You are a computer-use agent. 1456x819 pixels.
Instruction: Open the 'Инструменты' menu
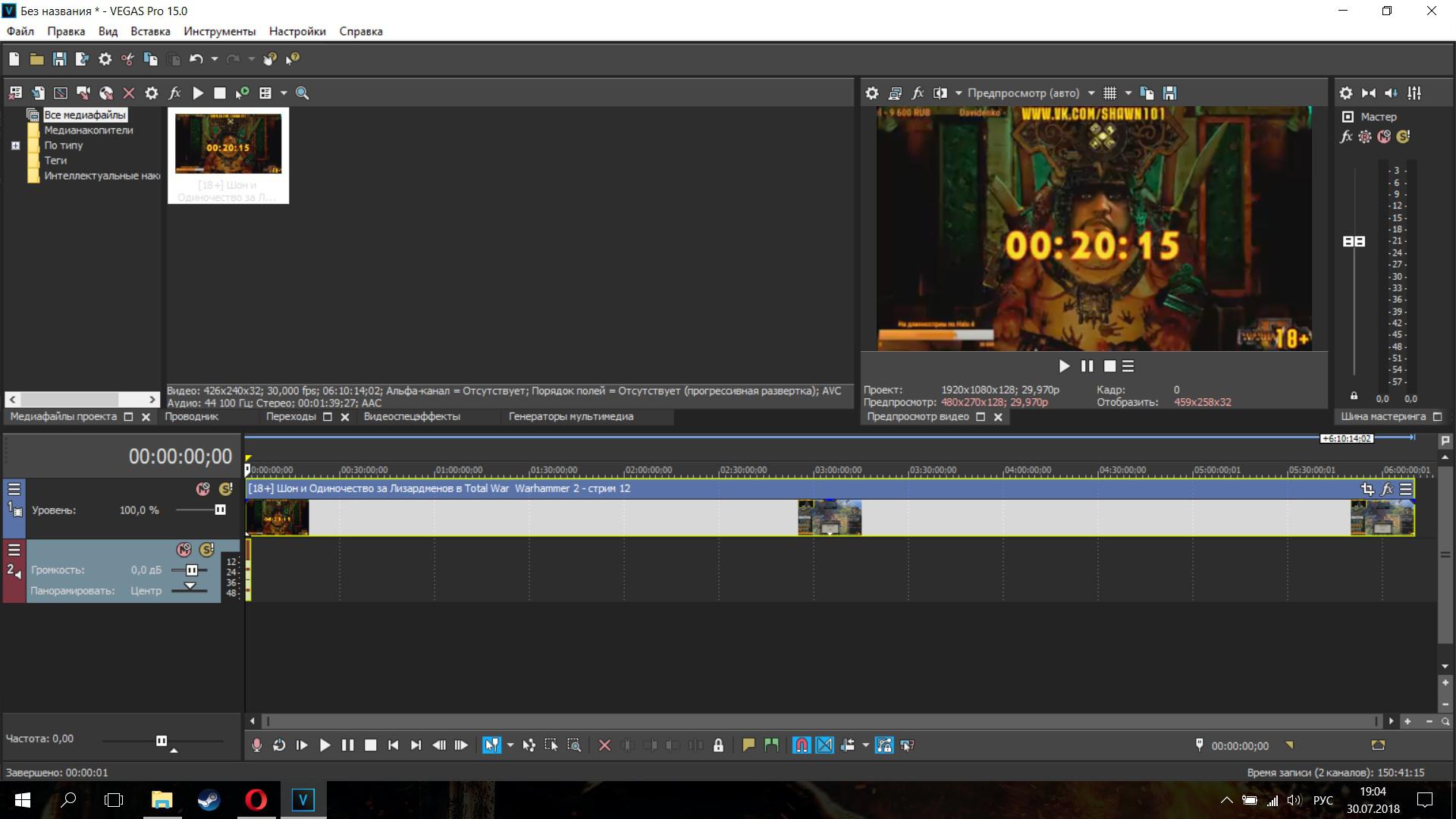[x=220, y=31]
